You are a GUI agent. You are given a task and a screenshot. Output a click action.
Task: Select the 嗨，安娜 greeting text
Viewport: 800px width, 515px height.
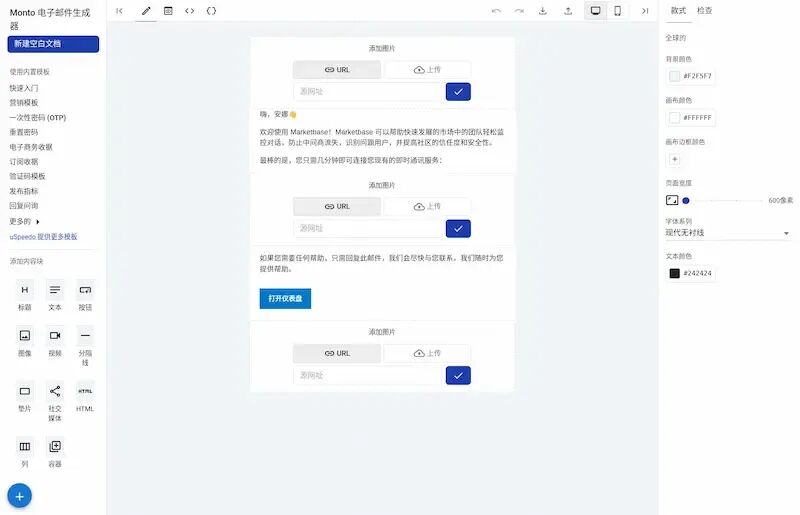pos(278,114)
